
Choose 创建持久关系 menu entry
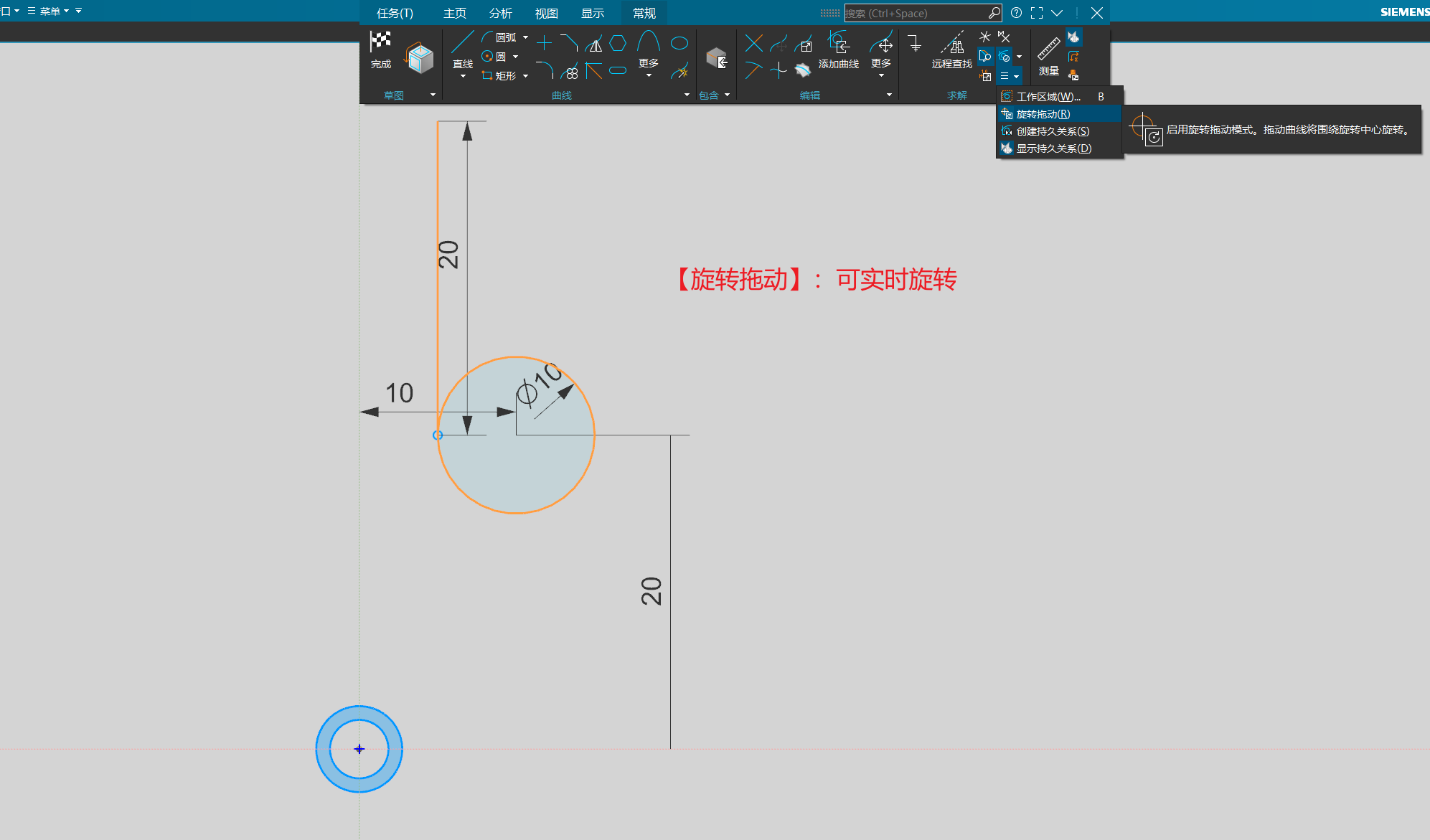tap(1053, 131)
